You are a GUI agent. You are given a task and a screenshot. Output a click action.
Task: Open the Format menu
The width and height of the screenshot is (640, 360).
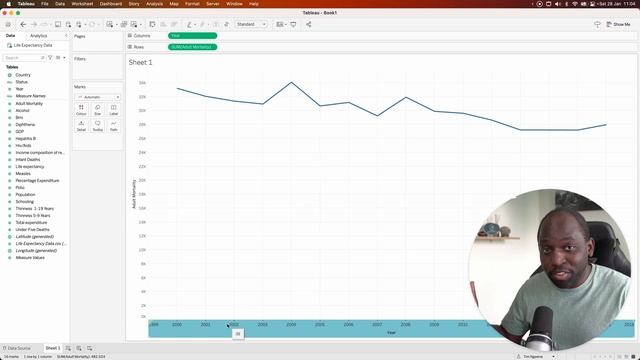192,4
